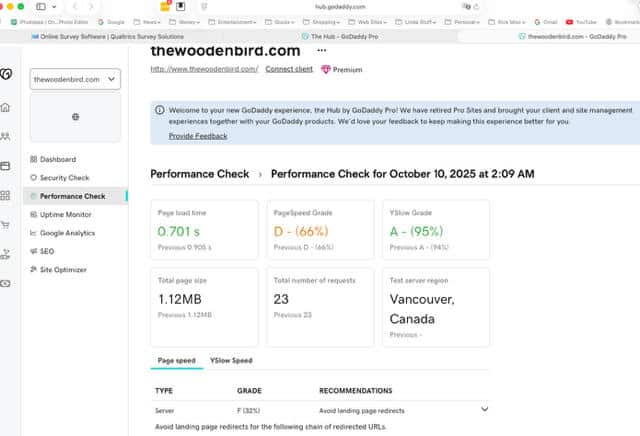Click the YSlow grade A - (95%)

(416, 231)
